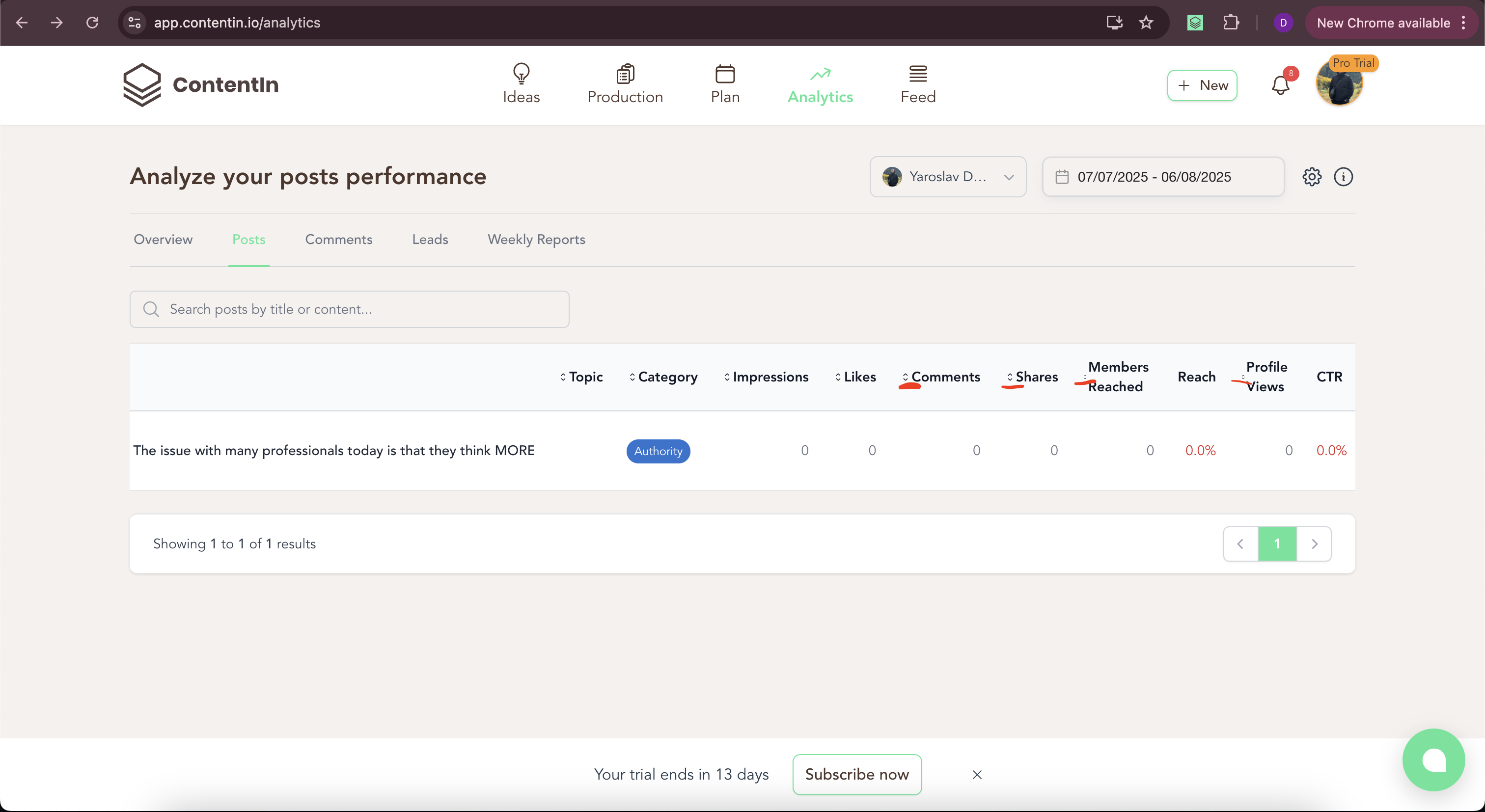Sort table by Members Reached
Screen dimensions: 1485x812
[1116, 377]
